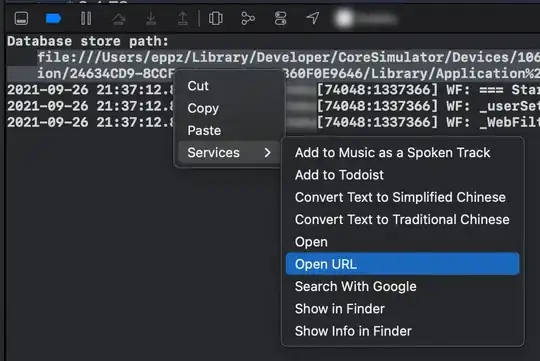Image resolution: width=540 pixels, height=361 pixels.
Task: Click the selected file:///Users/eppz path line
Action: (289, 57)
